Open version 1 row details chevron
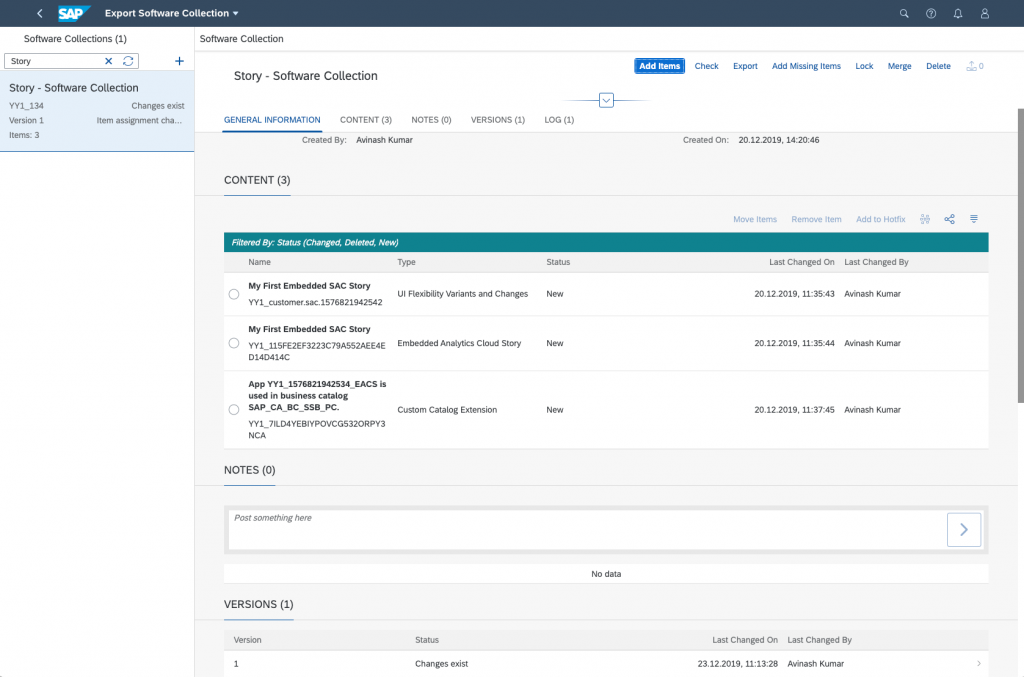 [978, 664]
